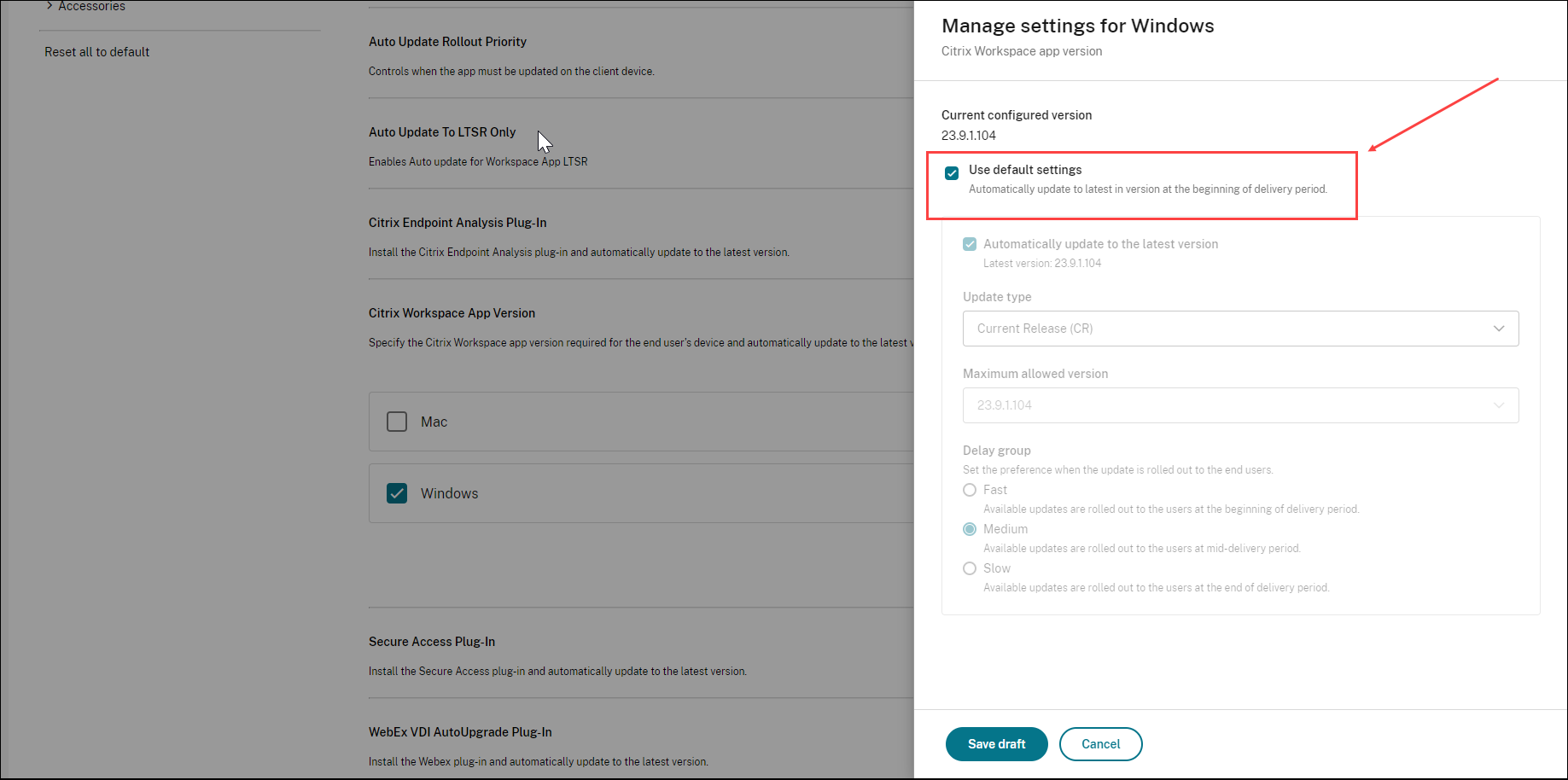Open Auto Update To LTSR Only setting

(442, 132)
